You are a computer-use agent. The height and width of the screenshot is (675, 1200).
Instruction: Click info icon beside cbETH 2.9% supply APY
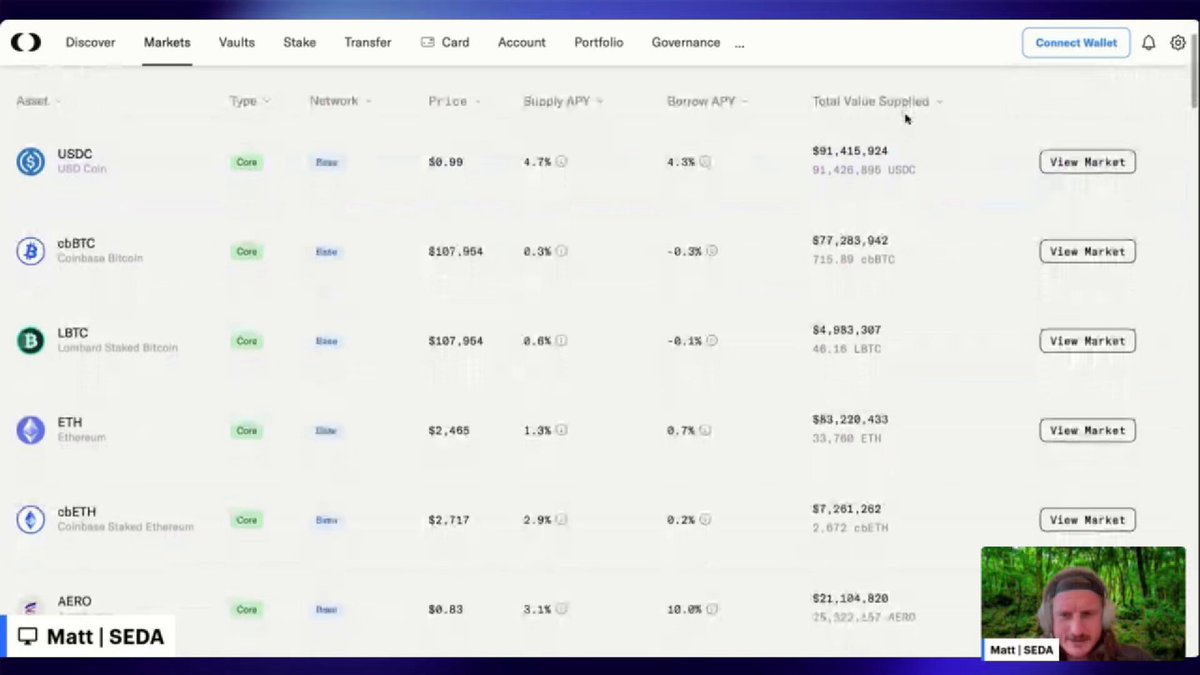coord(561,520)
